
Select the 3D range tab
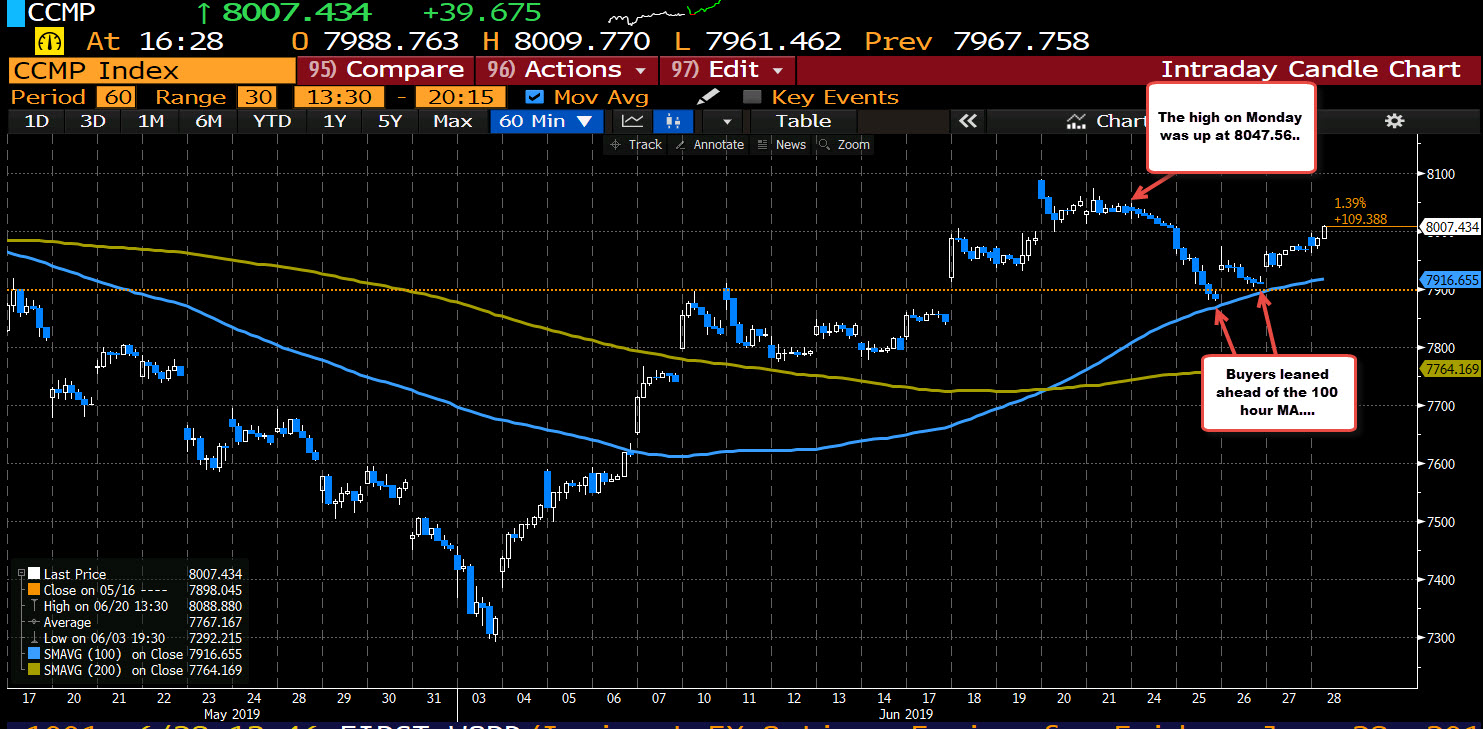93,121
